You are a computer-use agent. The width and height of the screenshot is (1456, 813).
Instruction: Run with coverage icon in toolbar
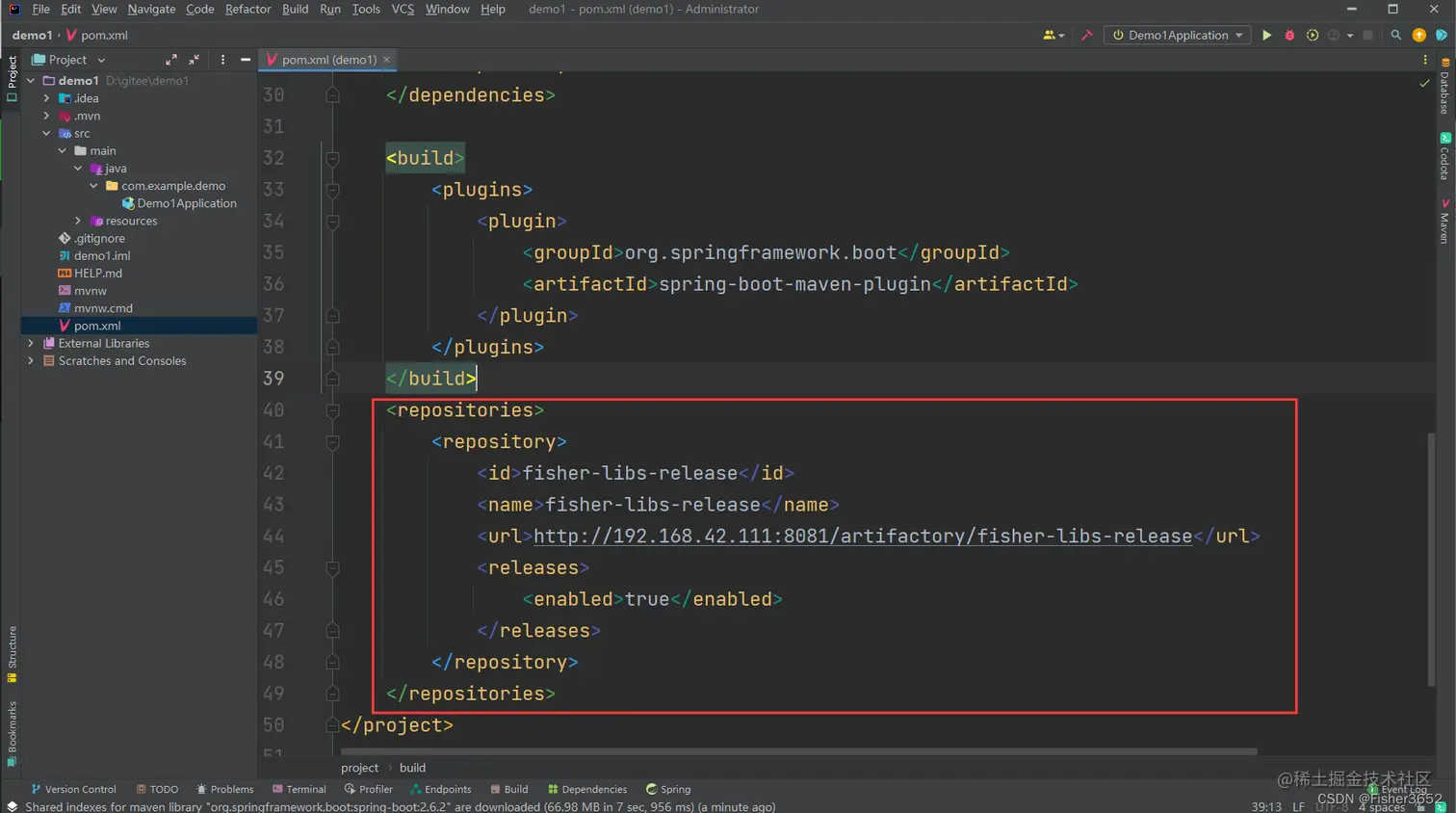tap(1312, 36)
